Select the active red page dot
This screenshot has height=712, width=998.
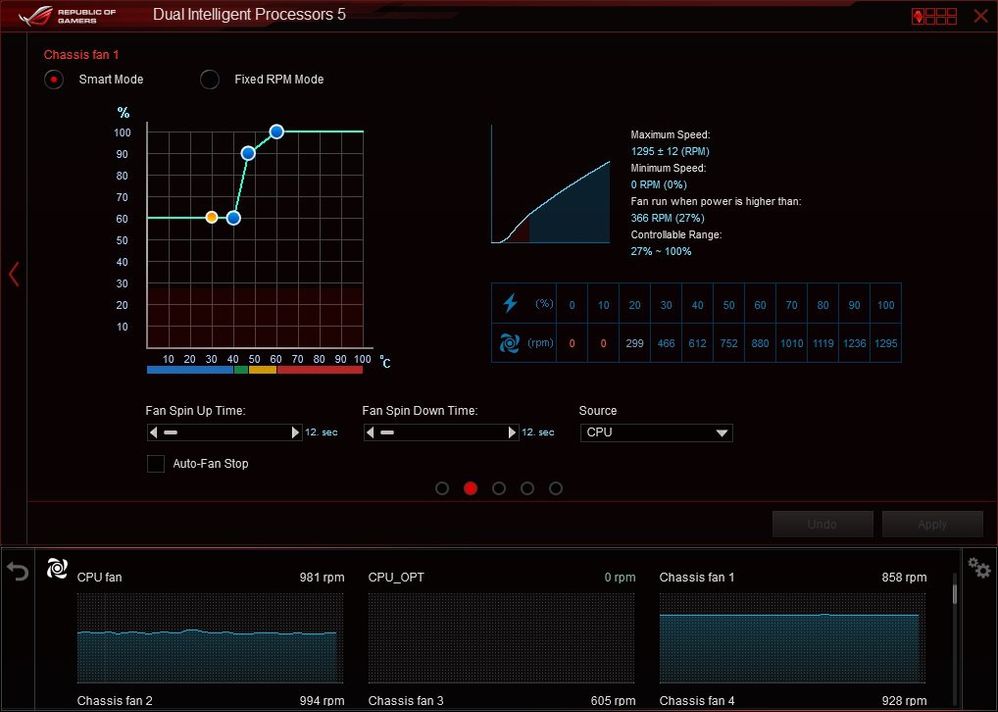[470, 488]
